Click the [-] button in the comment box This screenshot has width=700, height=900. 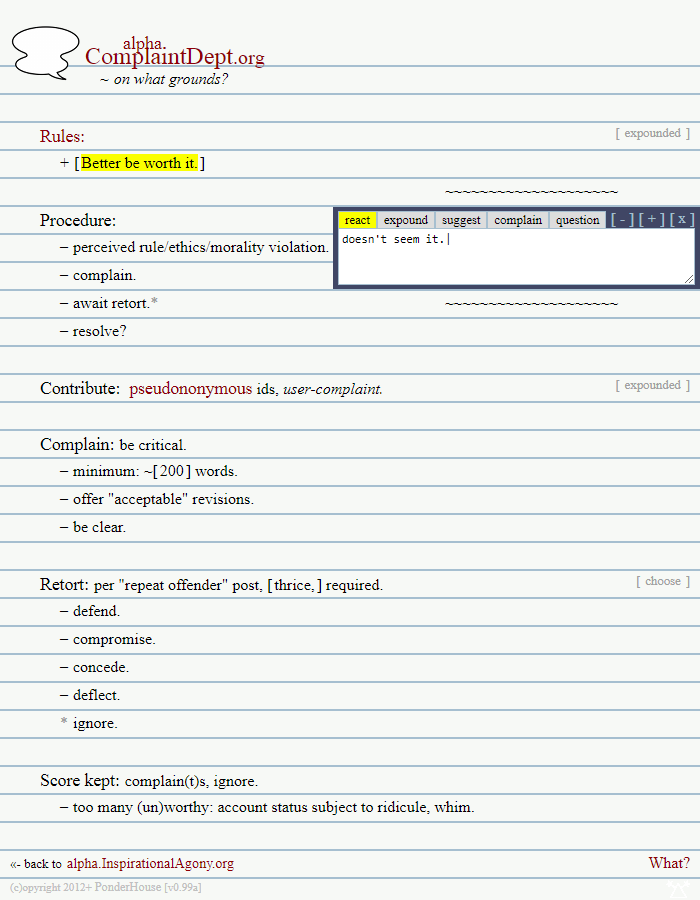623,219
